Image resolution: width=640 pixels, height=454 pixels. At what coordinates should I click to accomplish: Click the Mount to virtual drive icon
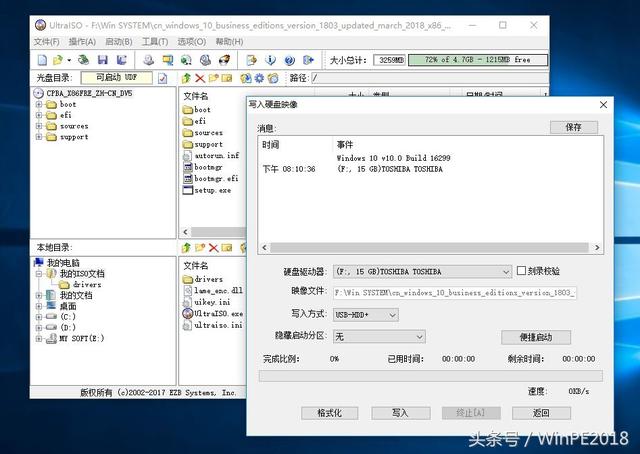pos(186,60)
